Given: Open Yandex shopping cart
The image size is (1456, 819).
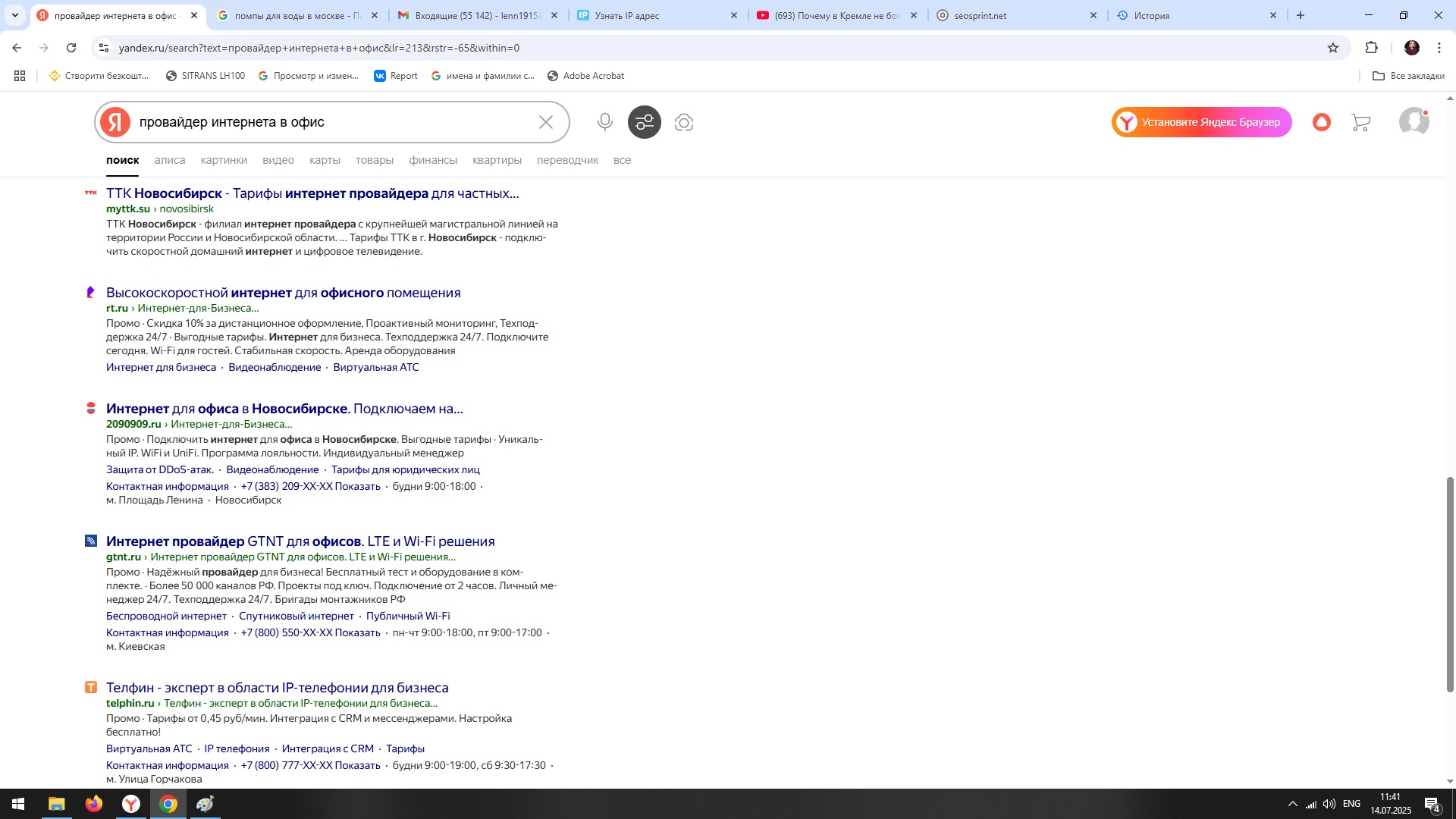Looking at the screenshot, I should [1361, 122].
